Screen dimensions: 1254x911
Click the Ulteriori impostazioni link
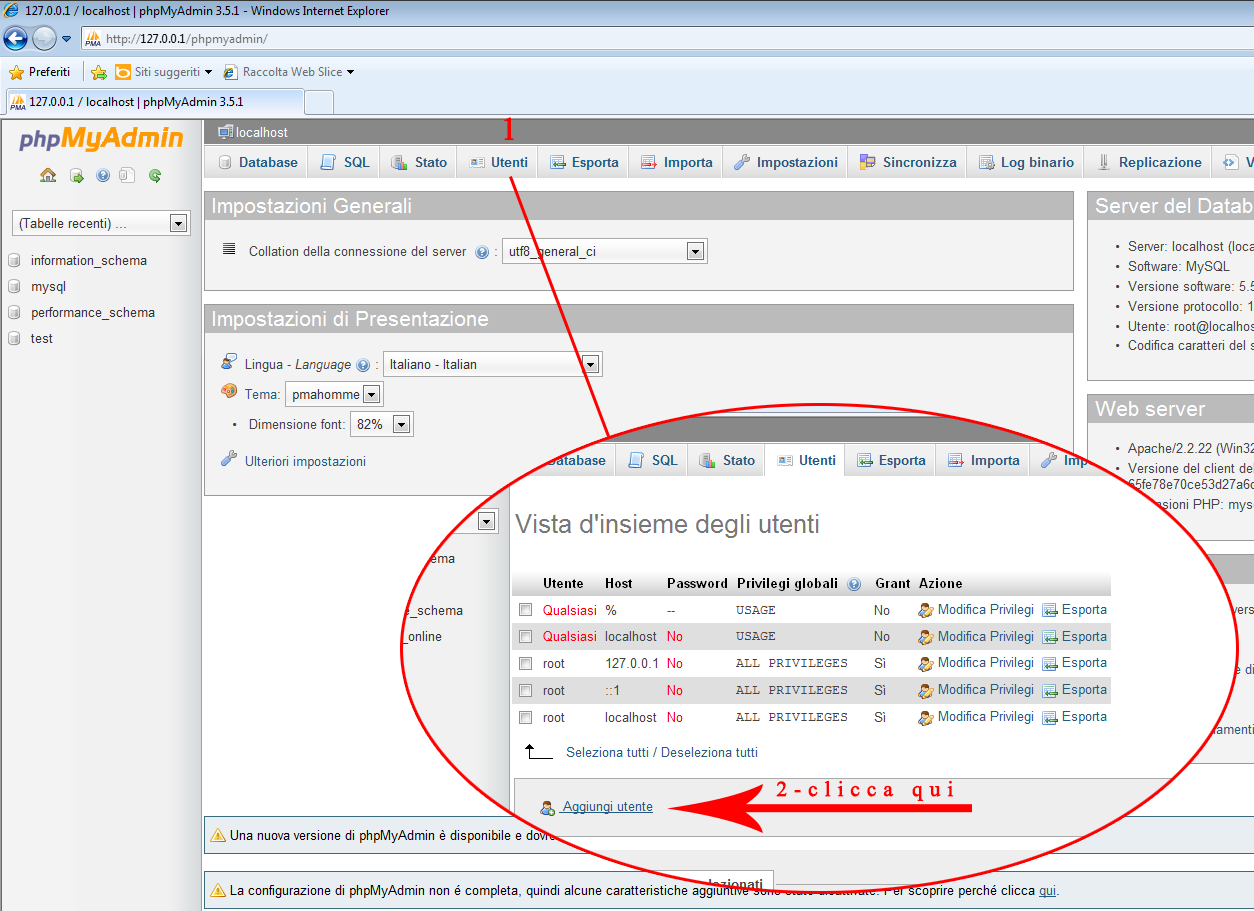pos(305,461)
